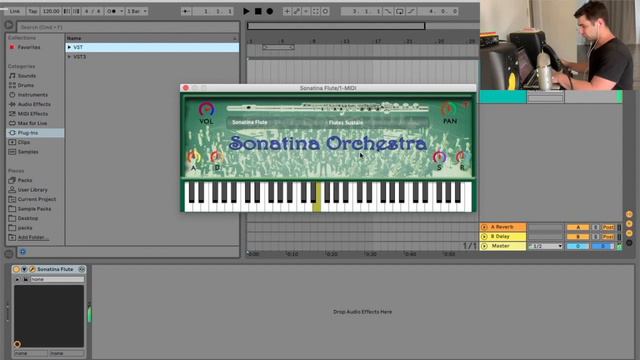Adjust the VOL knob in Sonatina

tap(207, 109)
